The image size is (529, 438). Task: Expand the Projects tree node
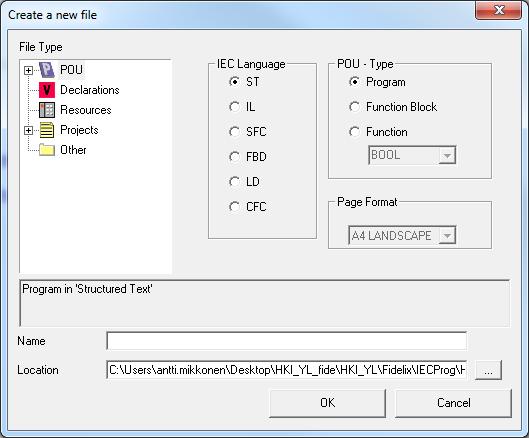tap(28, 131)
